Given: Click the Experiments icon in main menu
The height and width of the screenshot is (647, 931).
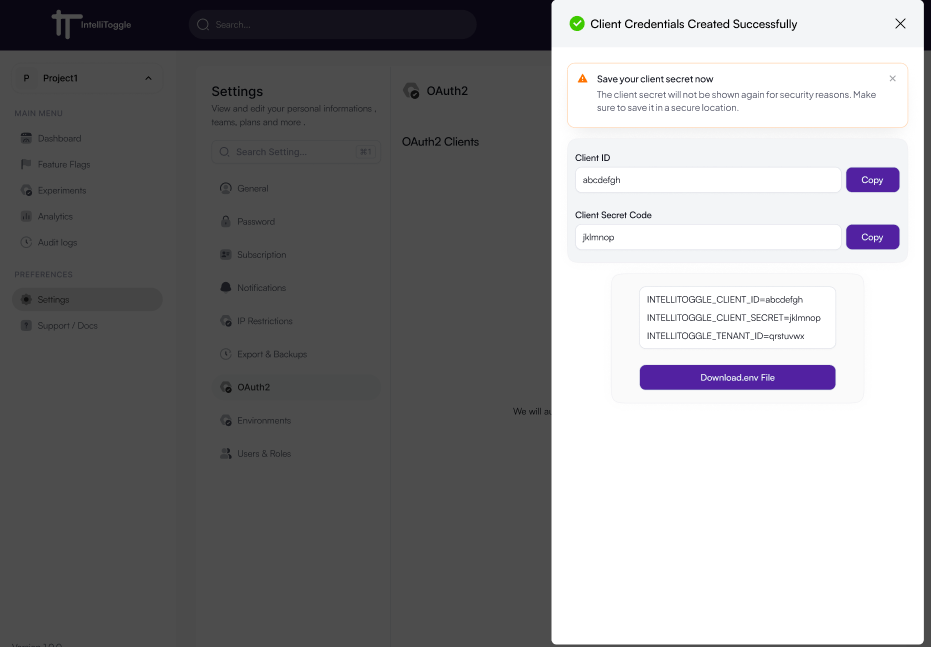Looking at the screenshot, I should pos(27,190).
